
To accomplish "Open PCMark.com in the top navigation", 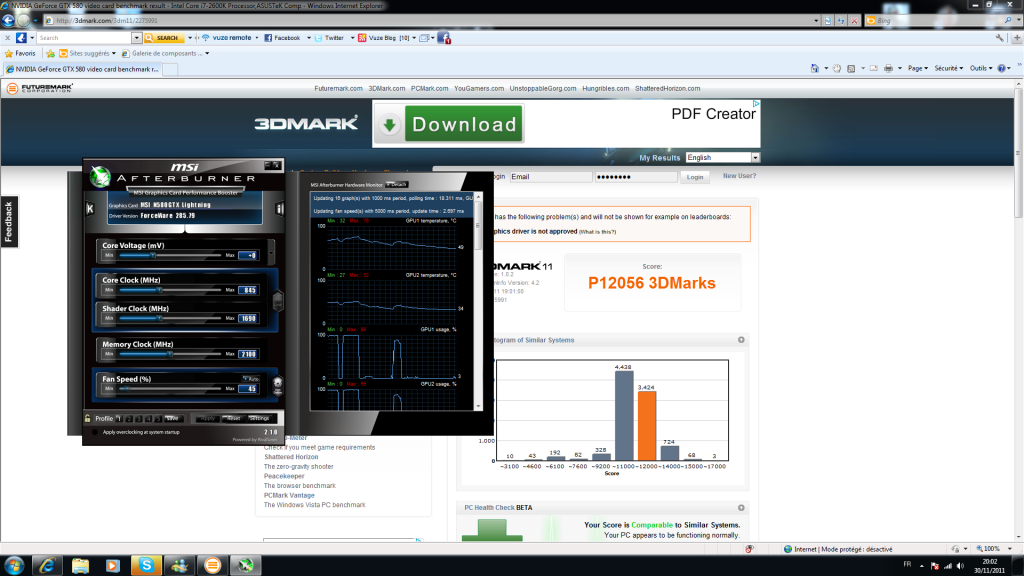I will click(430, 88).
